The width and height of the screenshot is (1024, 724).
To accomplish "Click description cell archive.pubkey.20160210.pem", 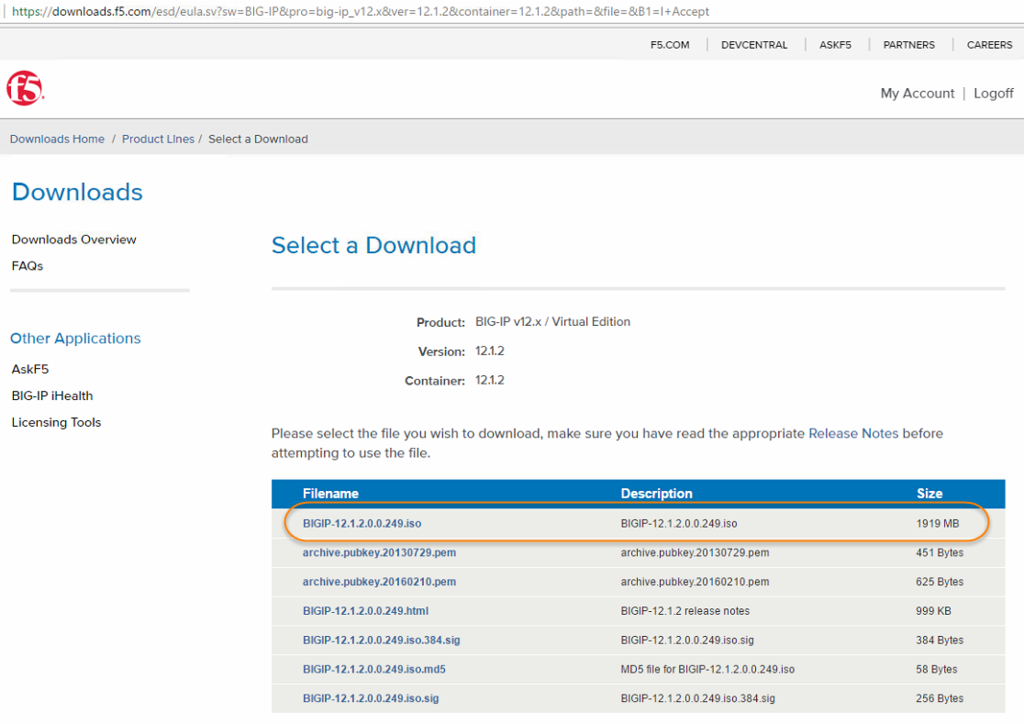I will [695, 582].
